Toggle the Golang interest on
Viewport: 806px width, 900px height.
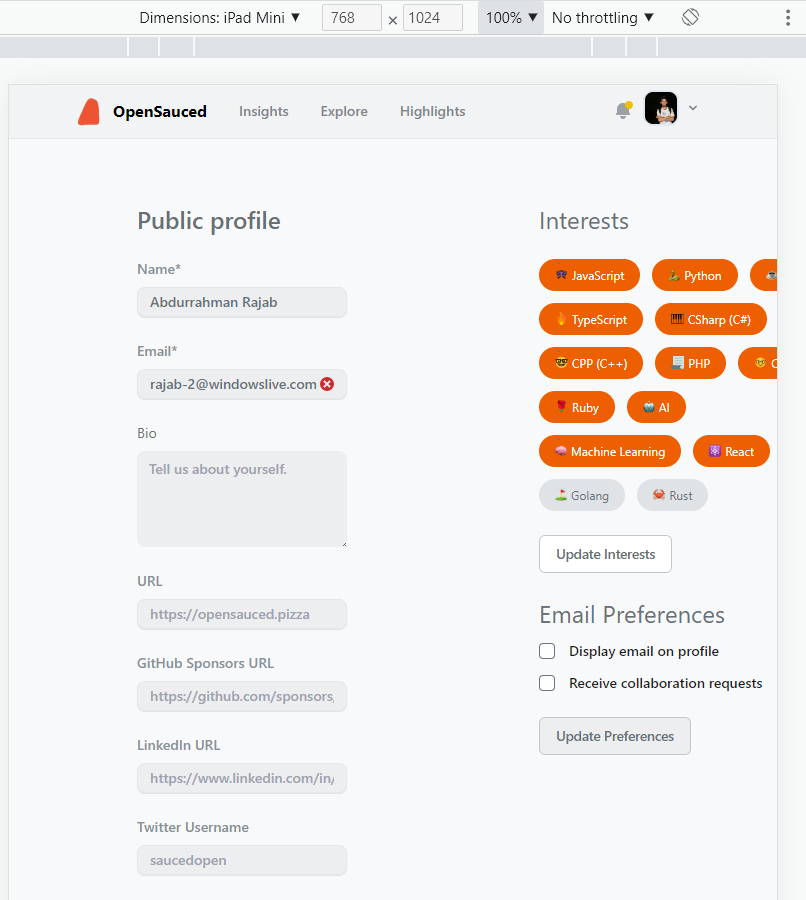pyautogui.click(x=581, y=495)
